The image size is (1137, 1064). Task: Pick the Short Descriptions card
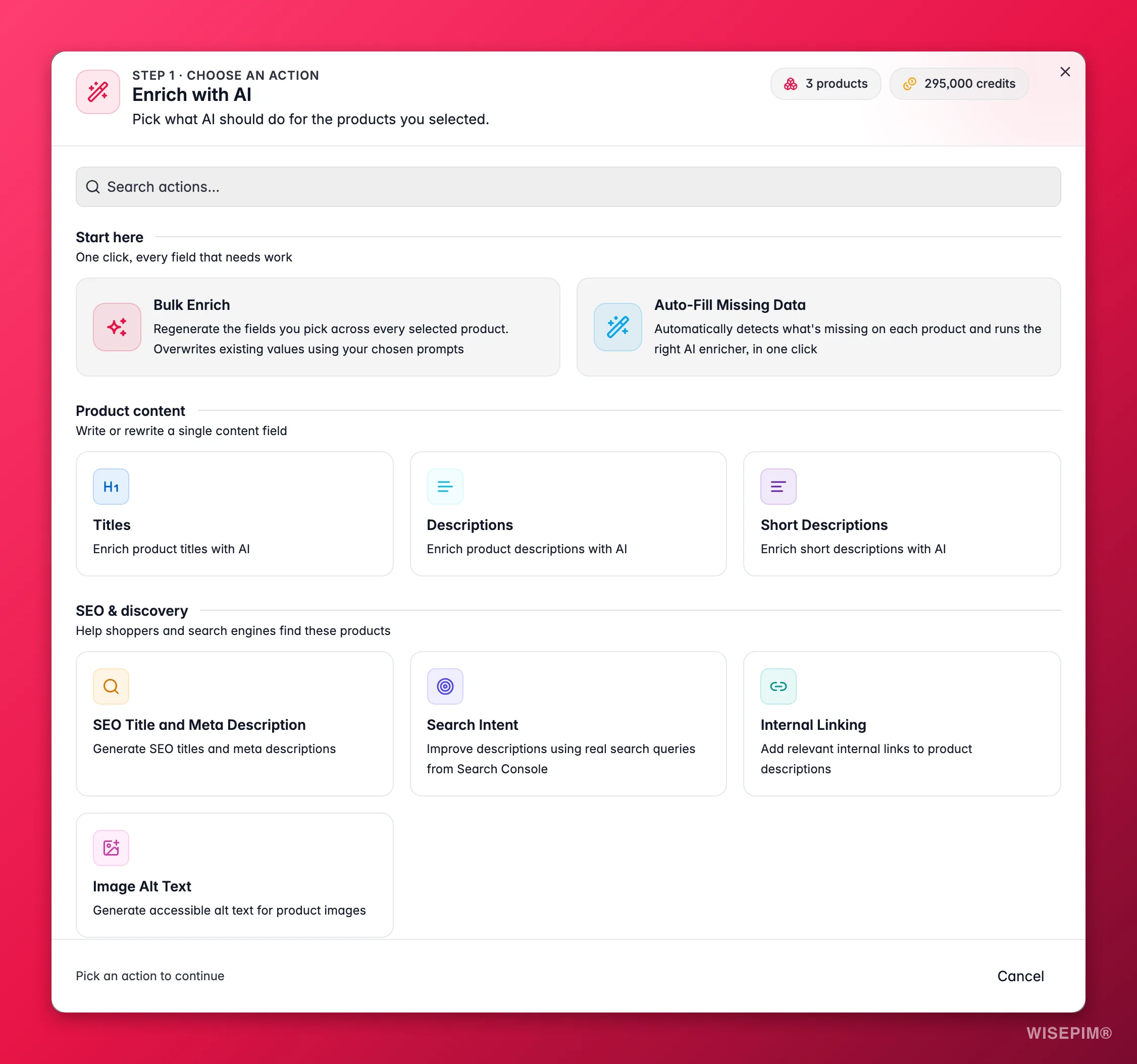pos(902,513)
